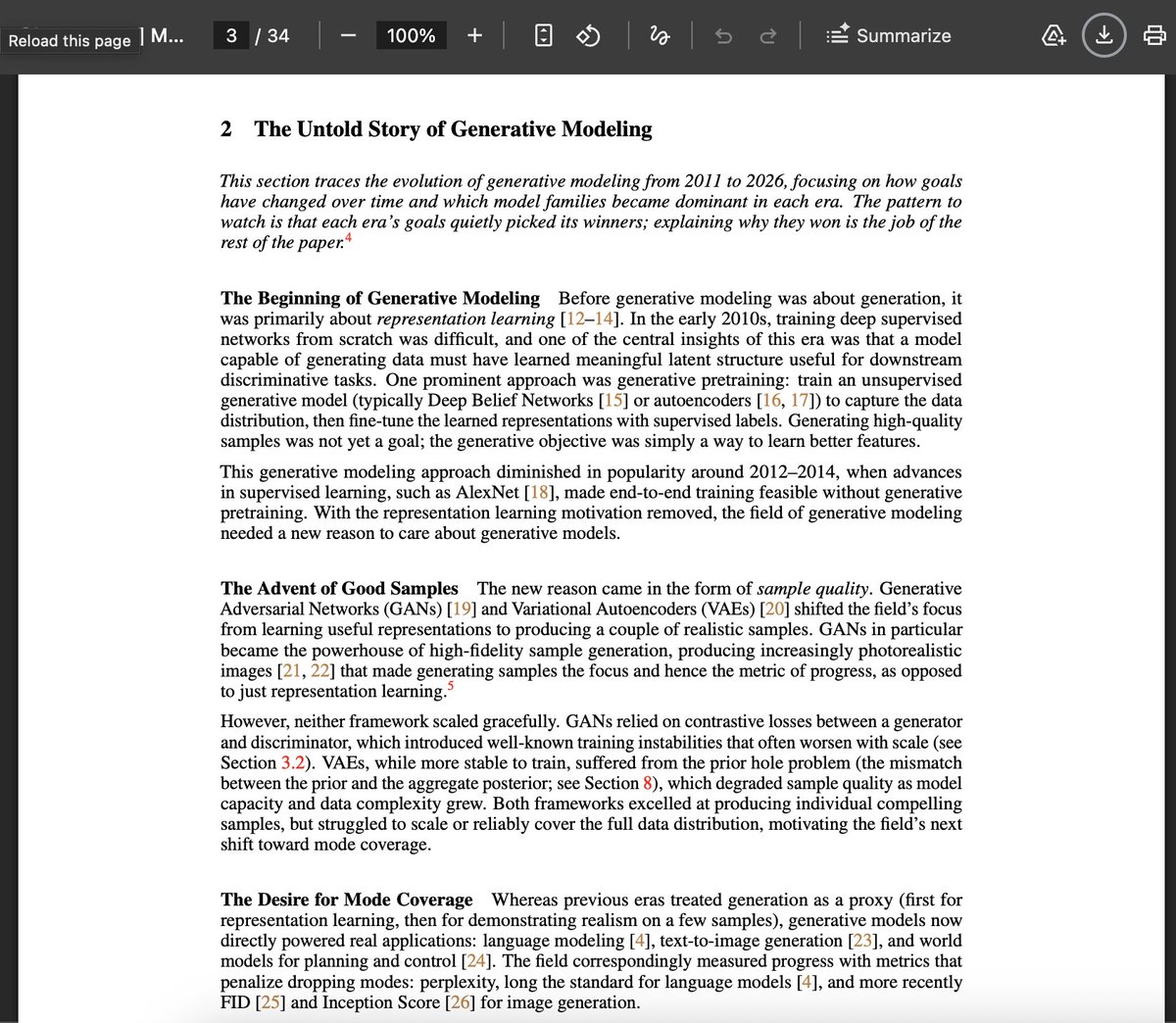Click the italic phrase 'sample quality'
Screen dimensions: 1176x1023
tap(812, 588)
